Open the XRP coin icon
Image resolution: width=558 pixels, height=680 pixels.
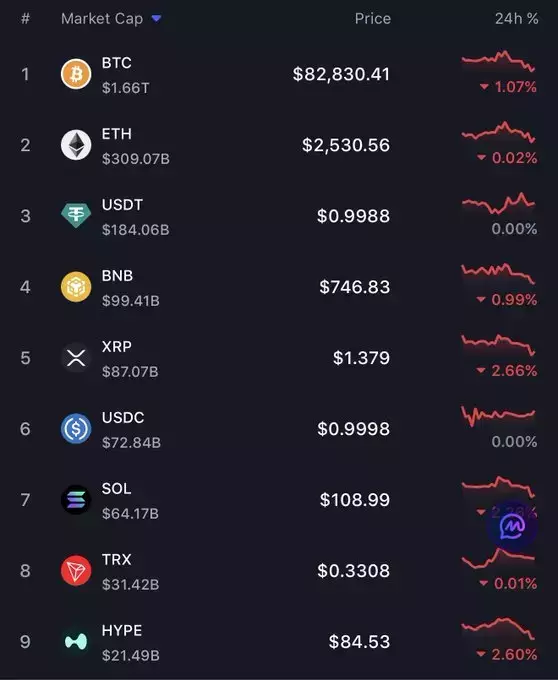pyautogui.click(x=76, y=358)
